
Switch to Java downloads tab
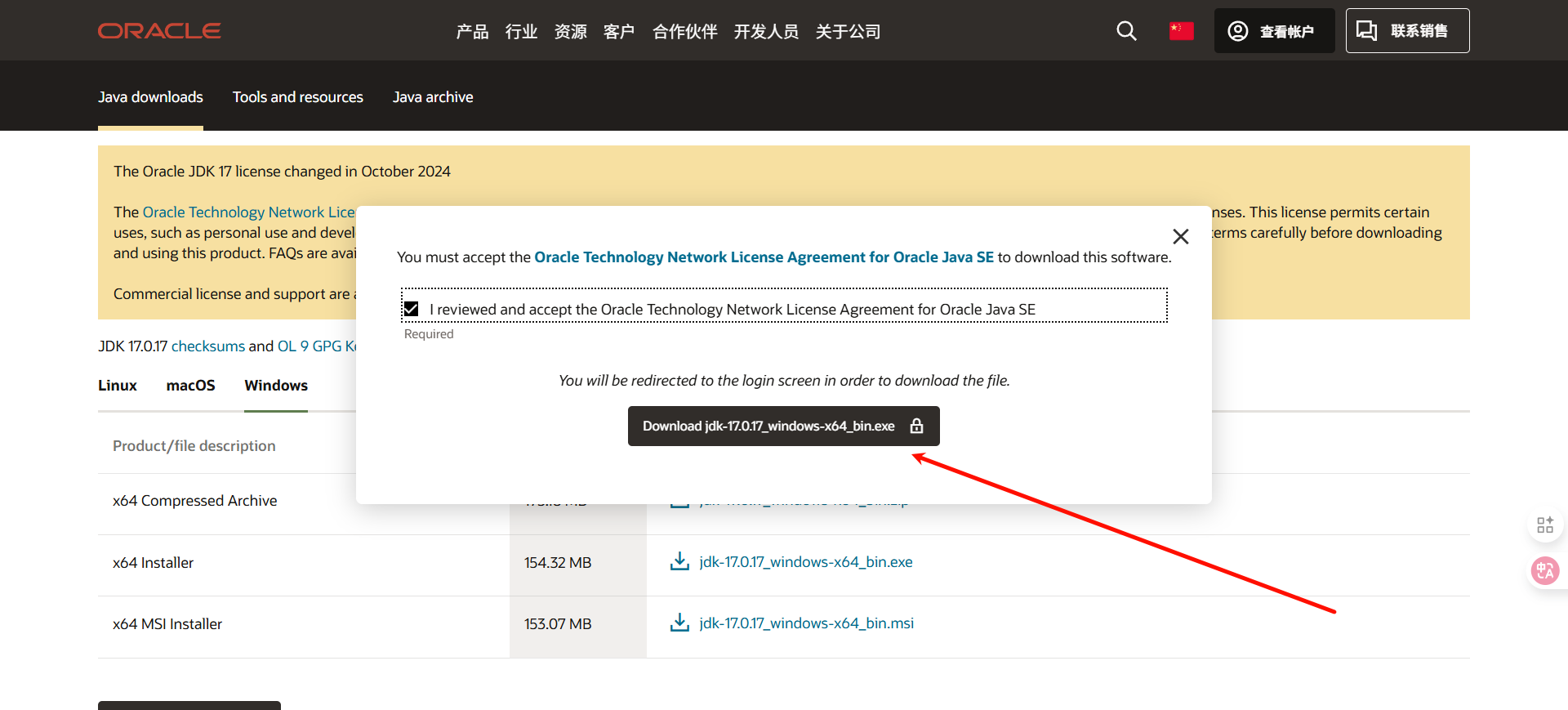click(x=150, y=97)
